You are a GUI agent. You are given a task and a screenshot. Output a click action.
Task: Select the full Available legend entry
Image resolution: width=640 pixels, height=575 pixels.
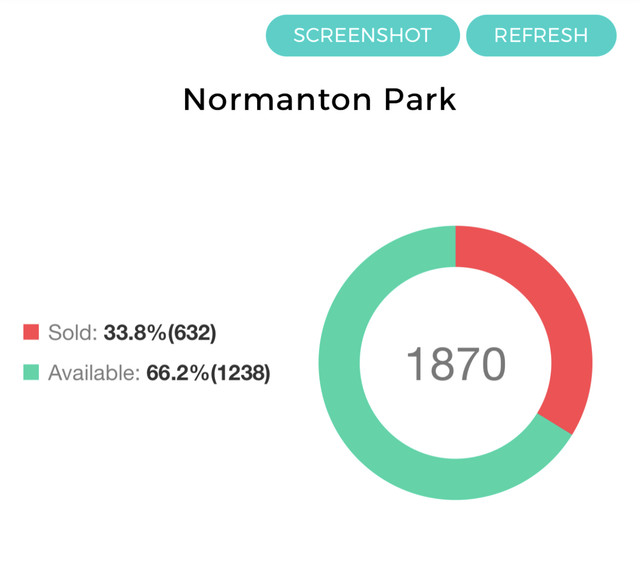click(147, 373)
